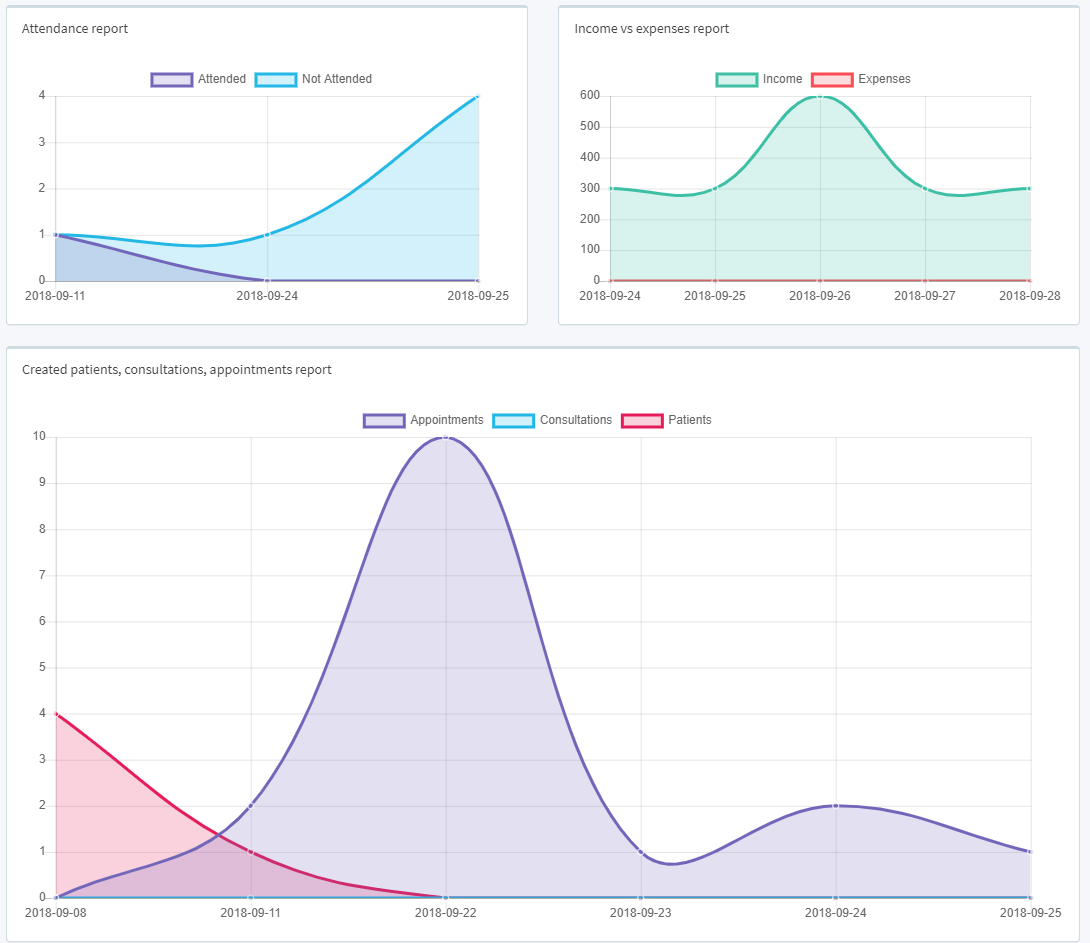The width and height of the screenshot is (1090, 943).
Task: Click the 200 y-axis value
Action: point(590,219)
